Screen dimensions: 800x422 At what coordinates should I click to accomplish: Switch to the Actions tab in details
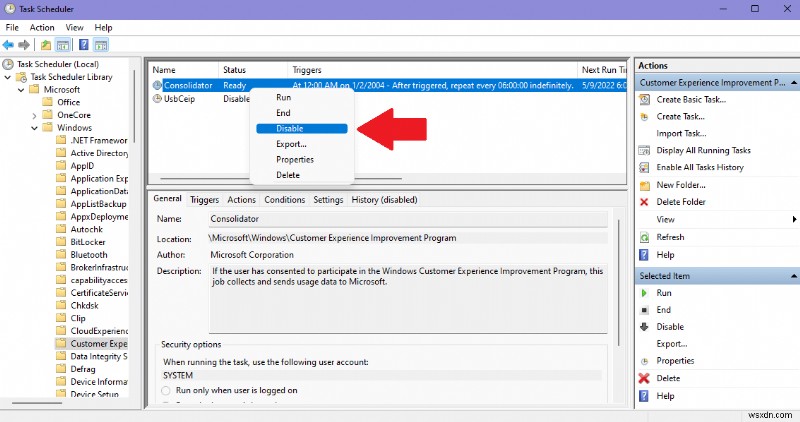point(241,200)
